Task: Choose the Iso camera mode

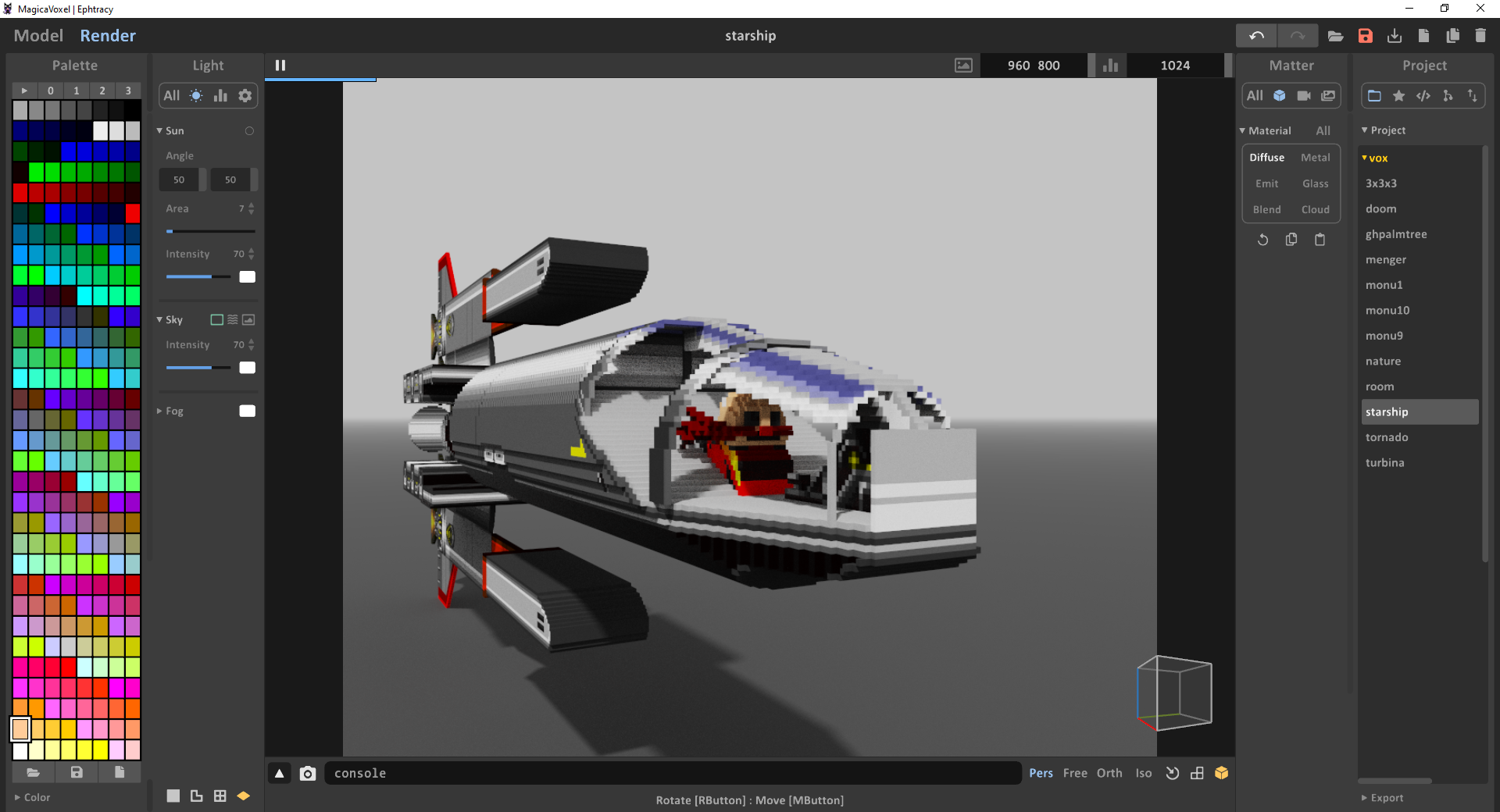Action: click(x=1144, y=773)
